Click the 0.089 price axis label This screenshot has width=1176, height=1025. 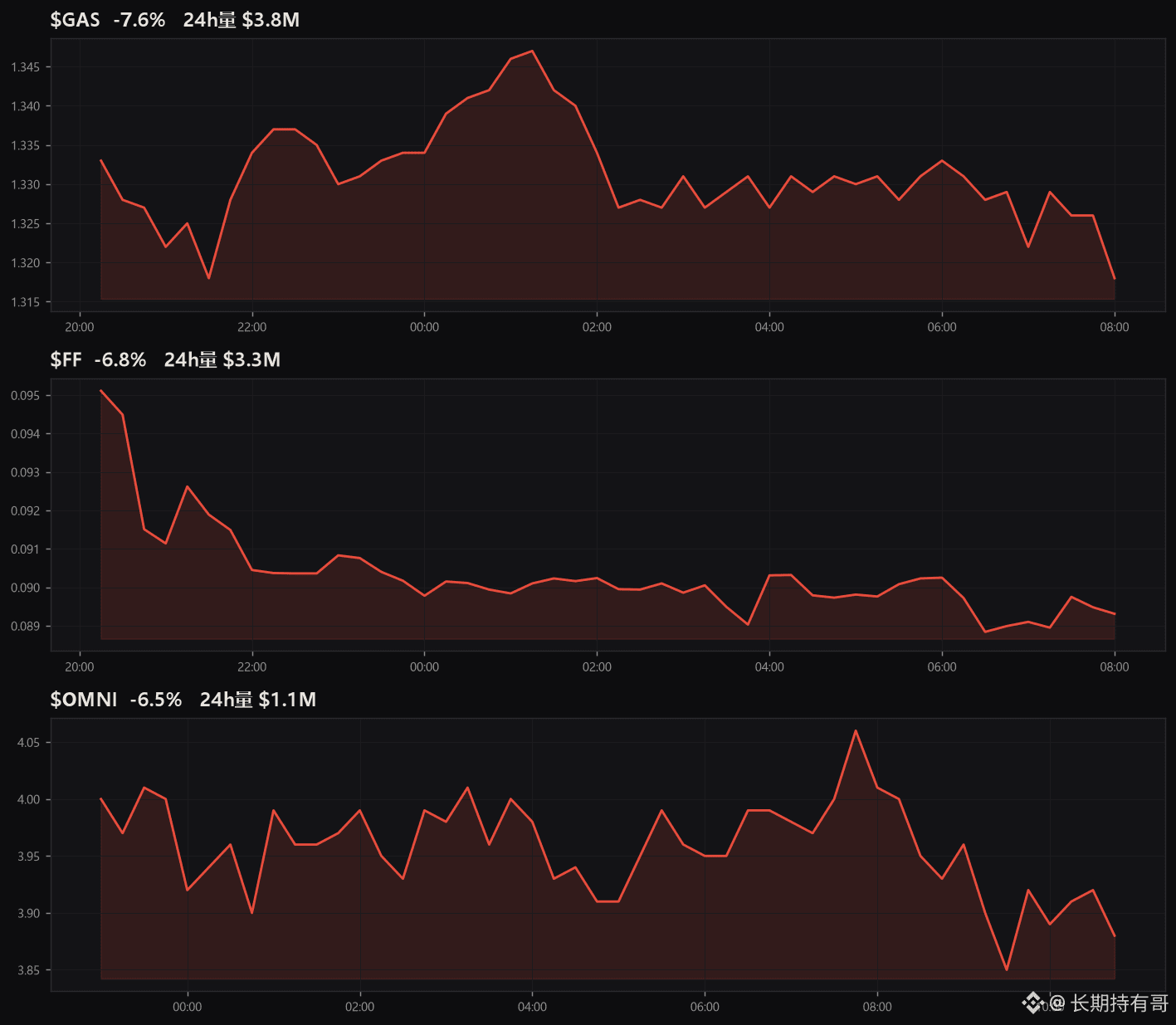pos(26,627)
